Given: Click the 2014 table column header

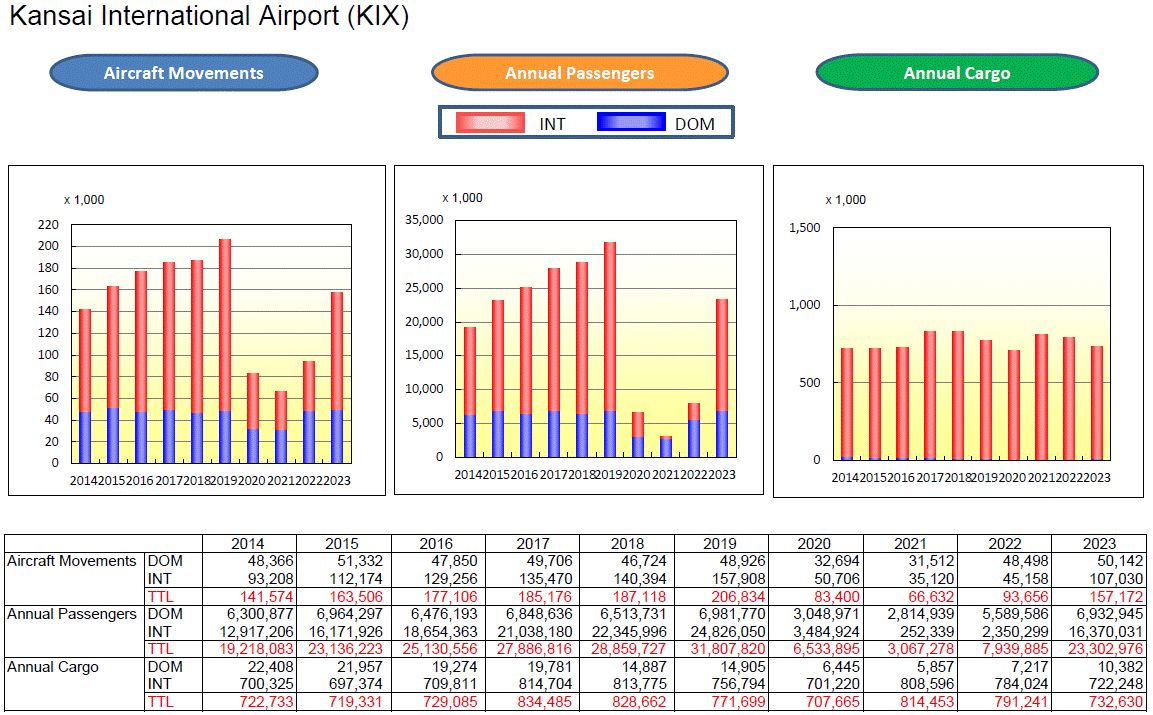Looking at the screenshot, I should 248,544.
